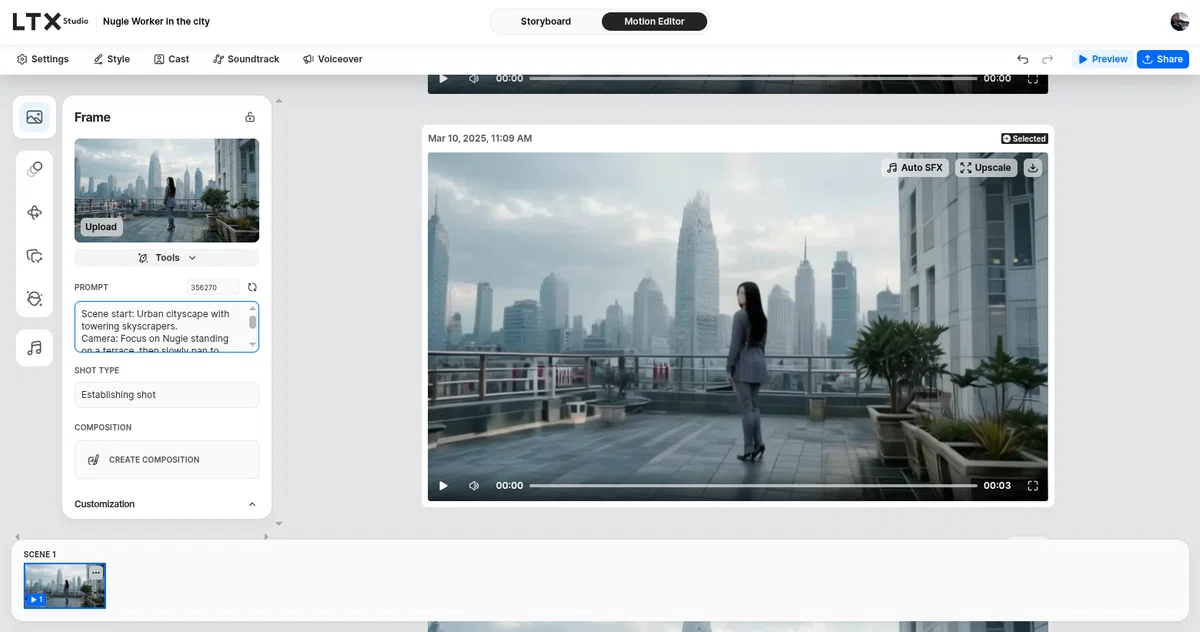Expand the Tools dropdown
The image size is (1200, 632).
click(x=167, y=258)
